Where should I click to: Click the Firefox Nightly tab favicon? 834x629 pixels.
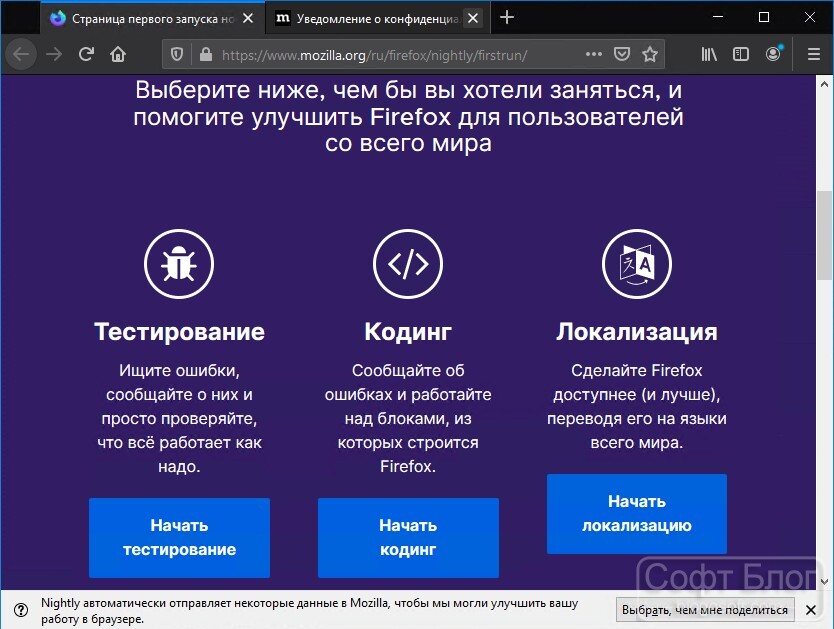tap(57, 18)
